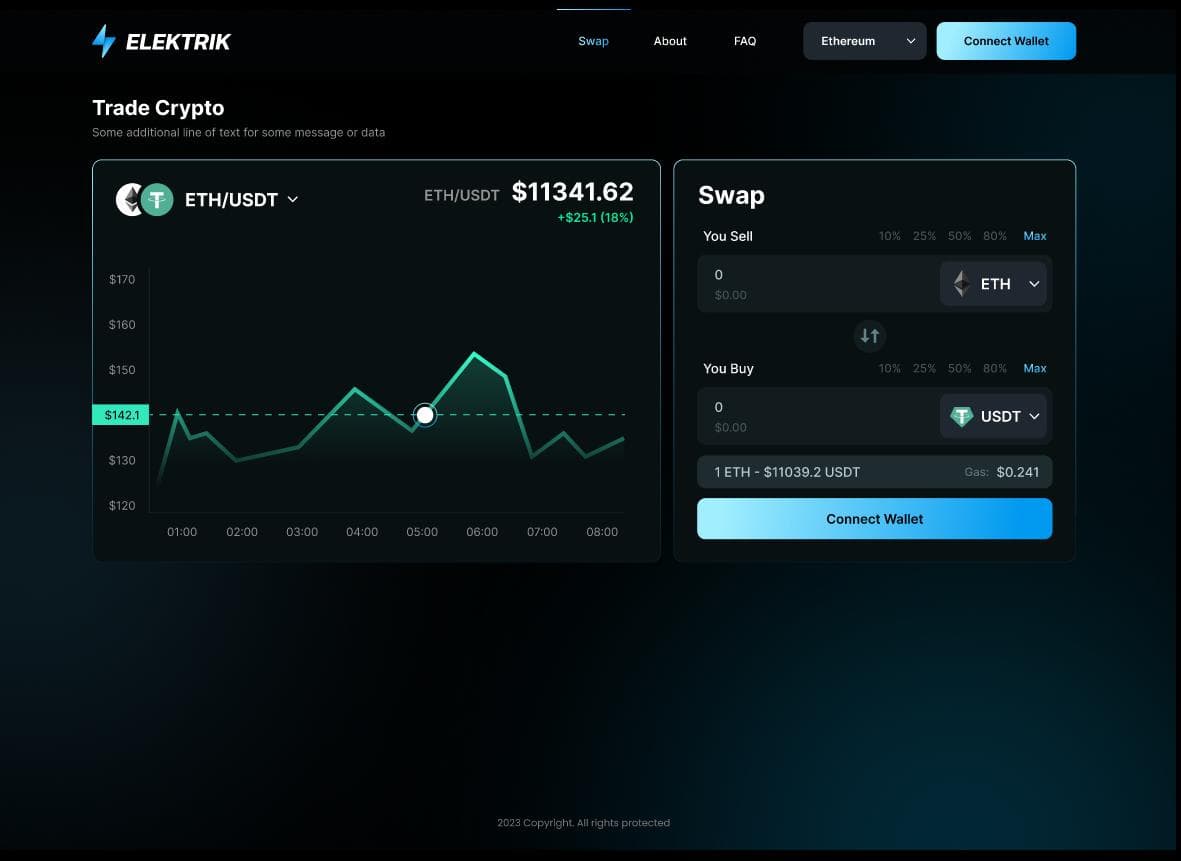This screenshot has width=1181, height=861.
Task: Open the FAQ nav item
Action: [745, 41]
